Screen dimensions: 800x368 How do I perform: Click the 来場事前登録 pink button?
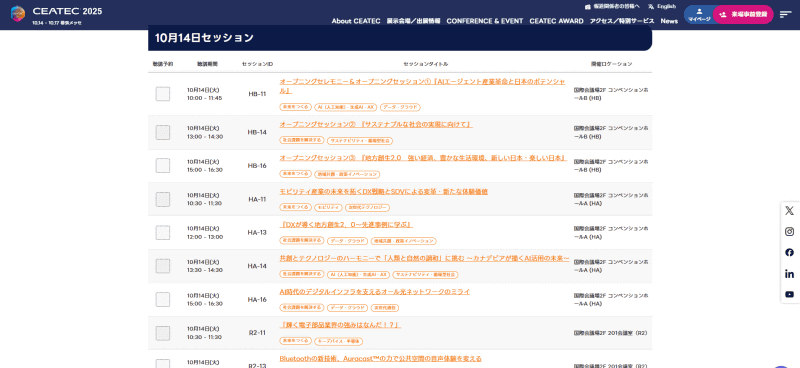tap(743, 14)
